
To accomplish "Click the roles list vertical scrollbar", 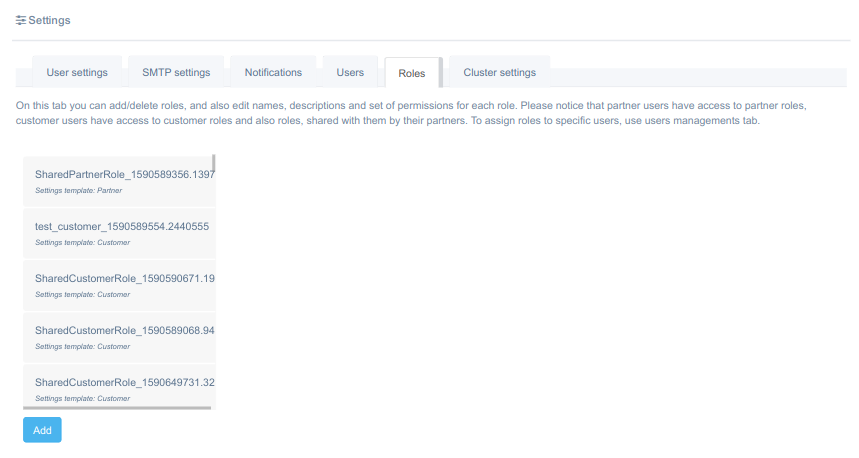I will (214, 163).
